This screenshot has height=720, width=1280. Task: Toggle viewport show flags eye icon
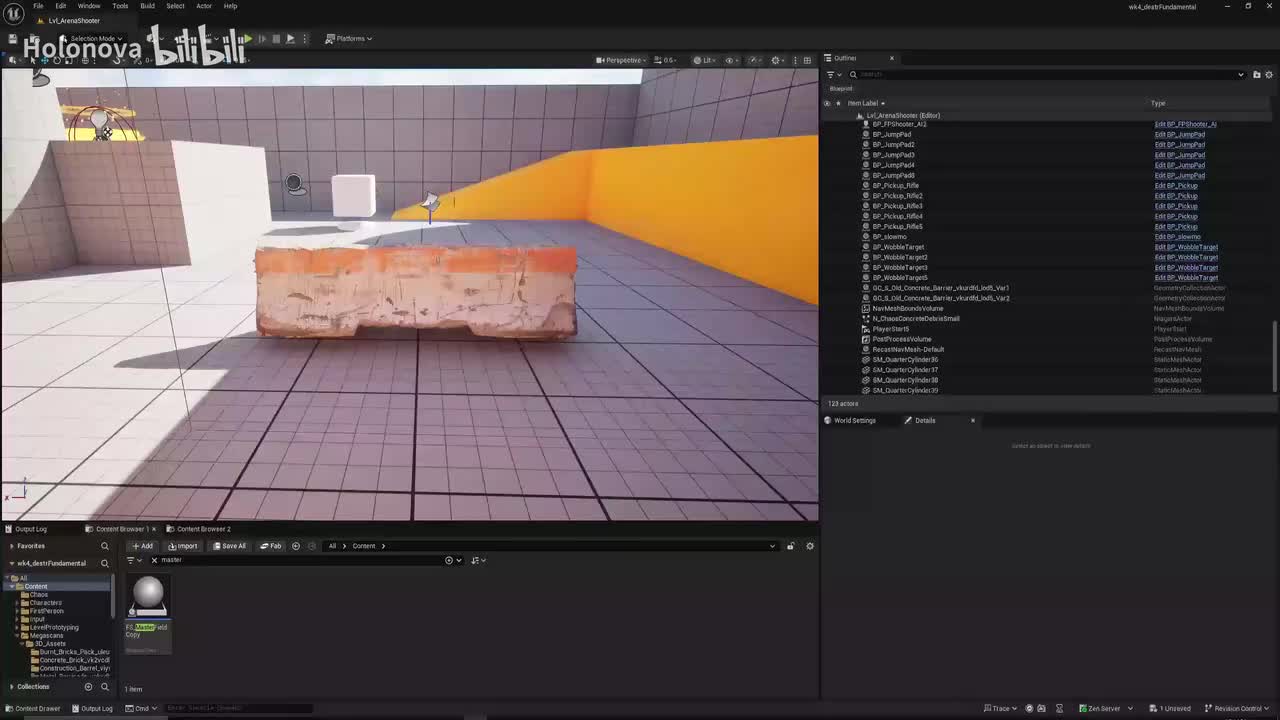(x=729, y=60)
